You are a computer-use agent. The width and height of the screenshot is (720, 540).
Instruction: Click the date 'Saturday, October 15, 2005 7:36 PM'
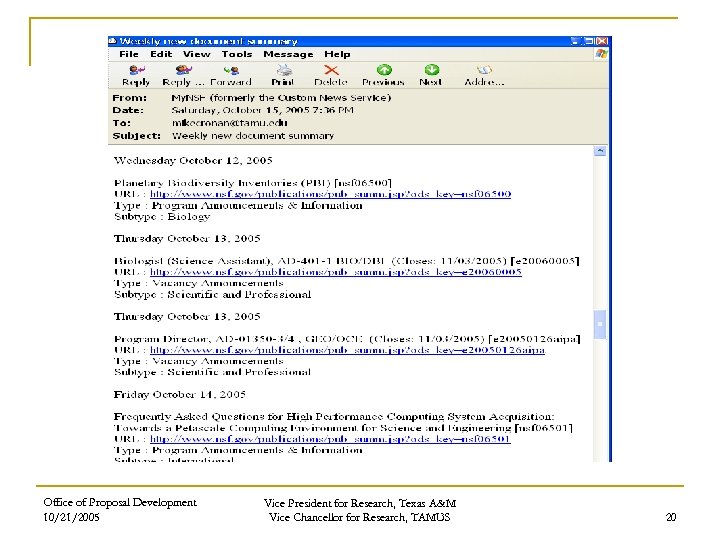(263, 110)
